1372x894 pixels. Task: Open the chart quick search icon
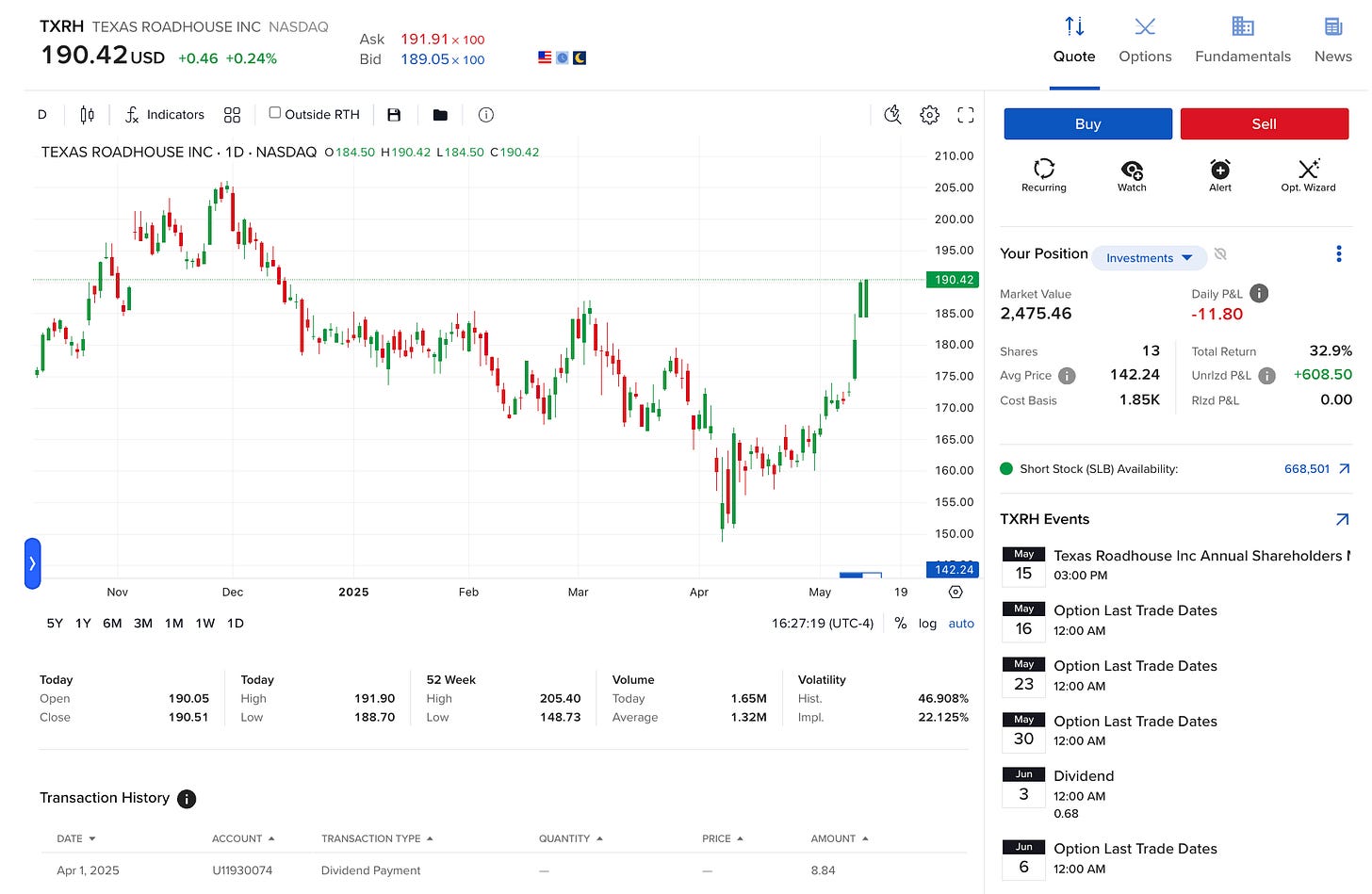892,115
